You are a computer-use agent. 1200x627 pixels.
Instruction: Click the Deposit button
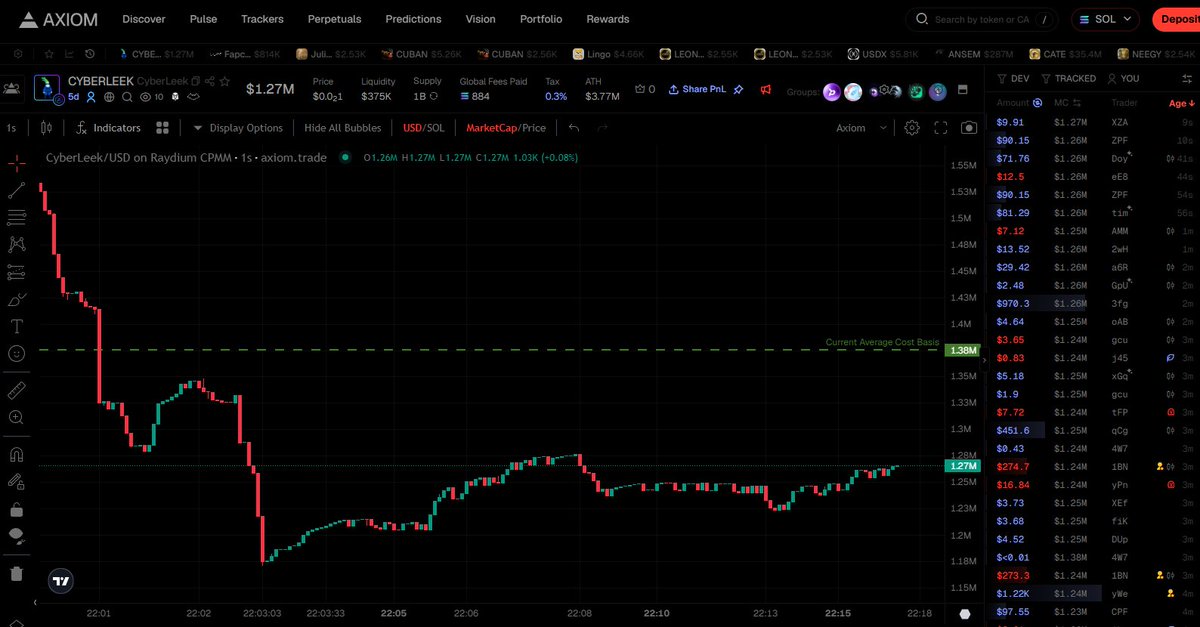1175,19
